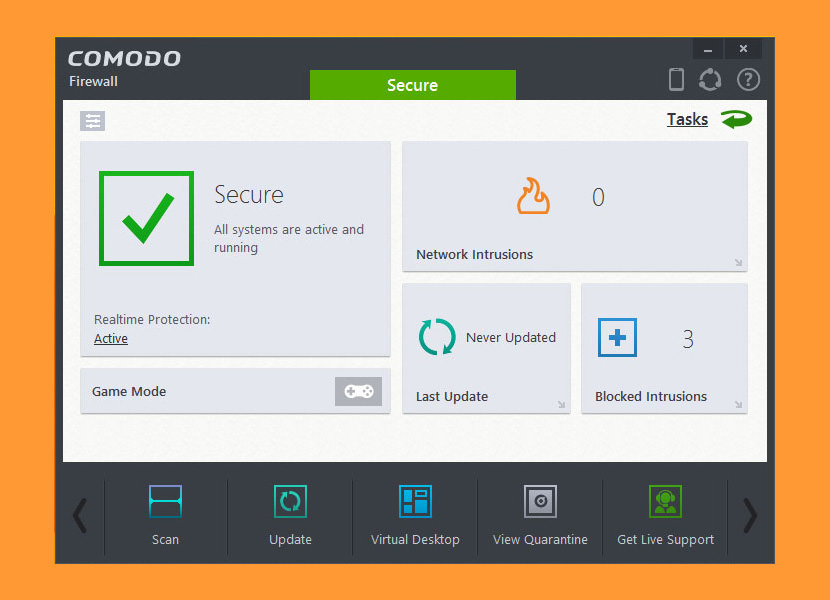Click the Game Mode label
The height and width of the screenshot is (600, 830).
(x=129, y=391)
